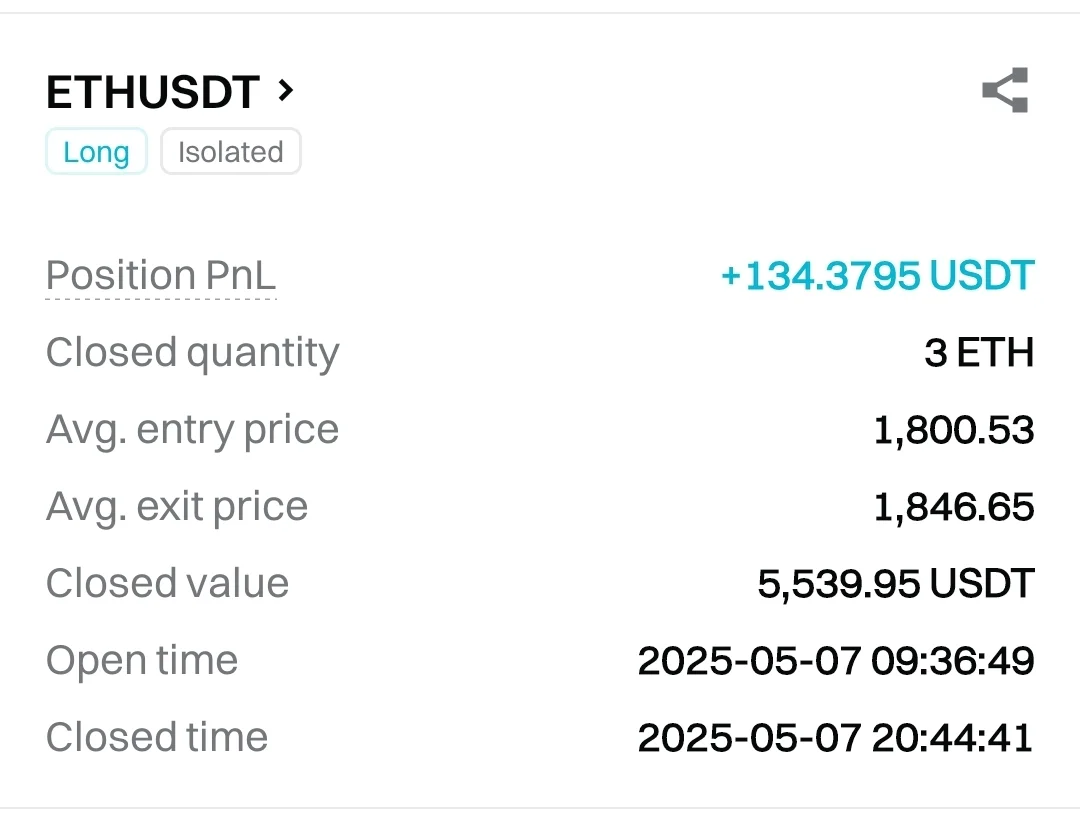Select the 09:36:49 open time value
The height and width of the screenshot is (814, 1080).
(953, 661)
